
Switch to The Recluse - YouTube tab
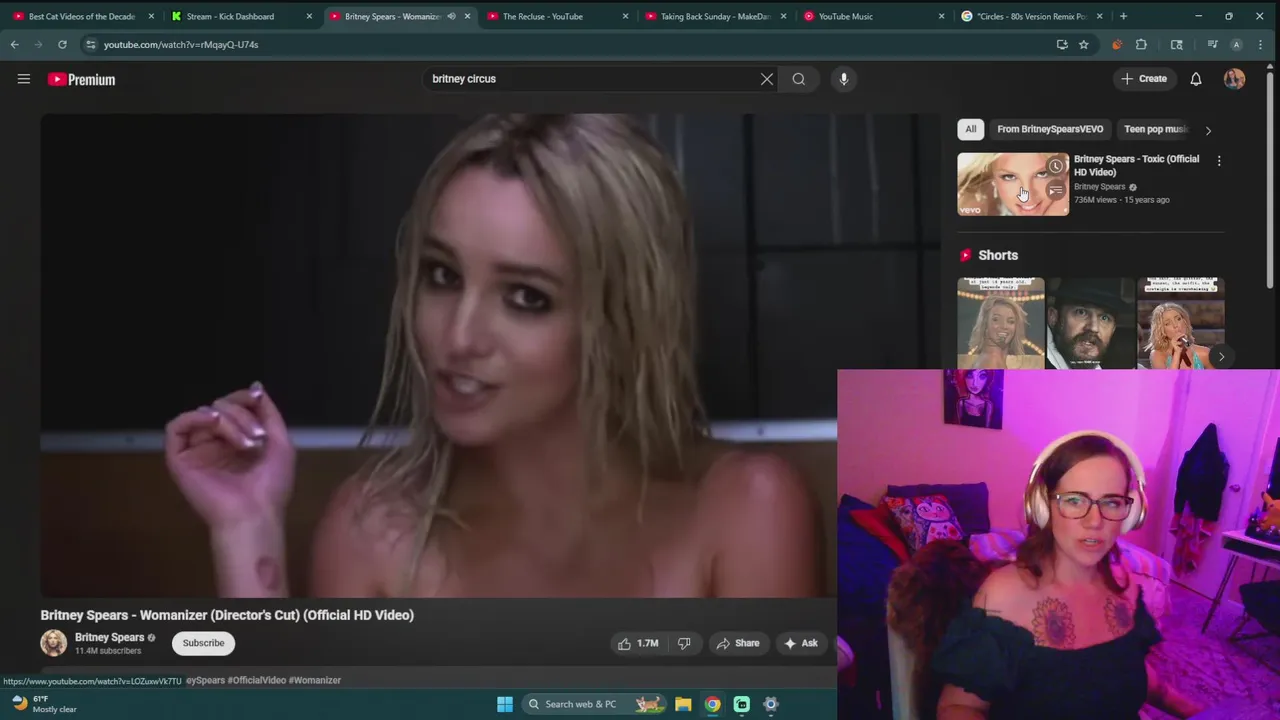pos(543,16)
